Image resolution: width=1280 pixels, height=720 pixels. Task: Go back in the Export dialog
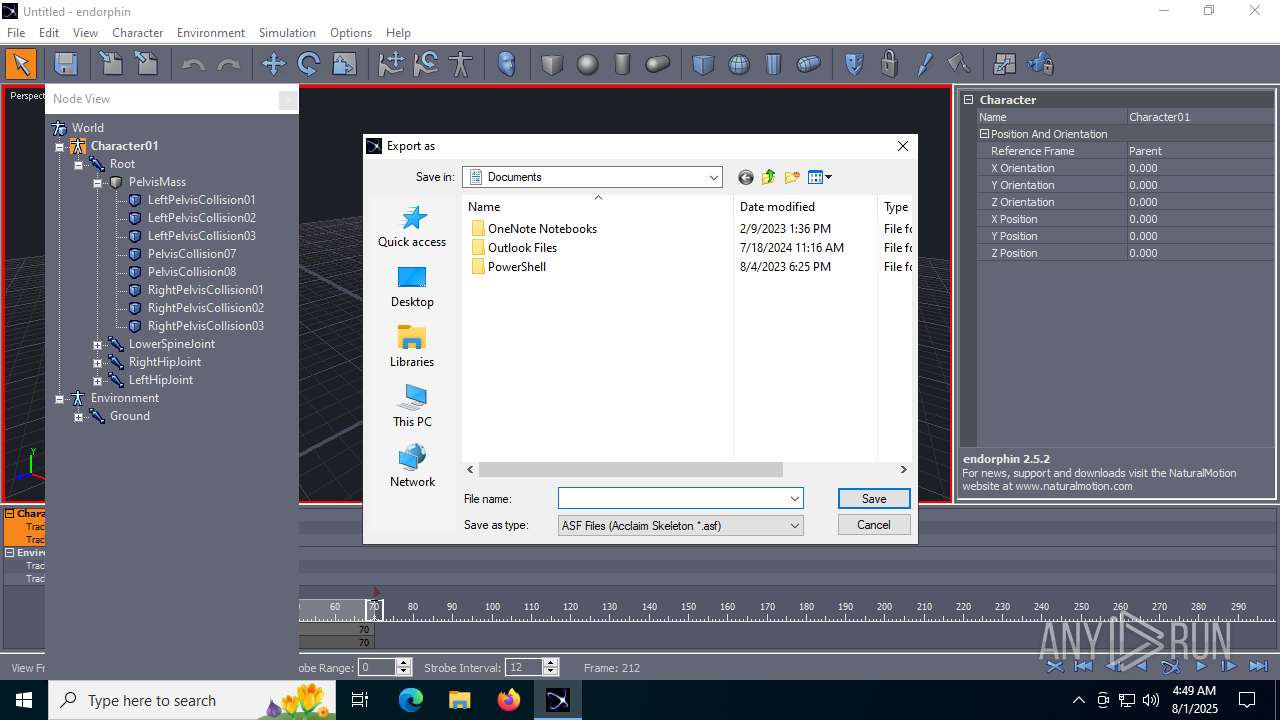[x=745, y=177]
